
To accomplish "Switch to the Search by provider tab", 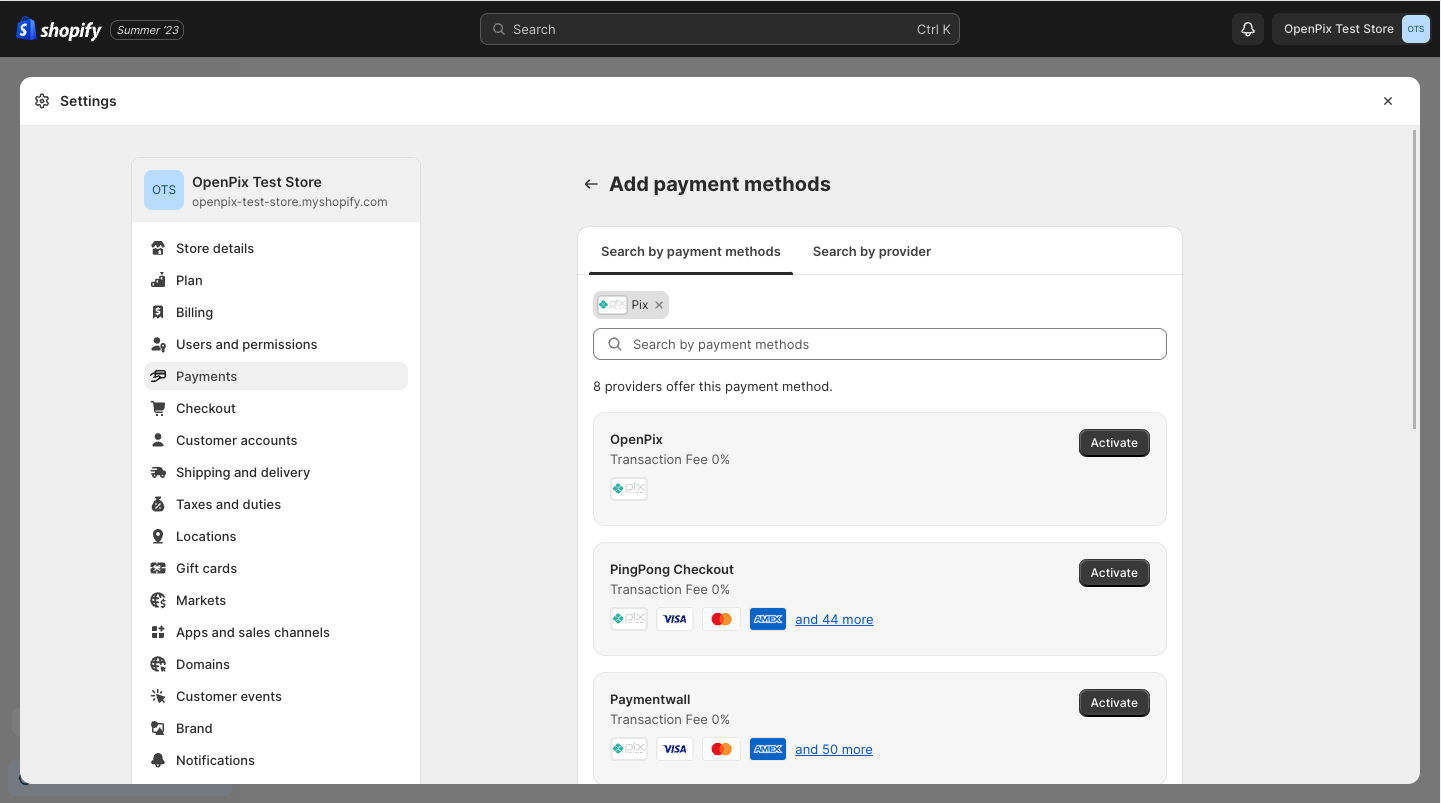I will [x=871, y=251].
